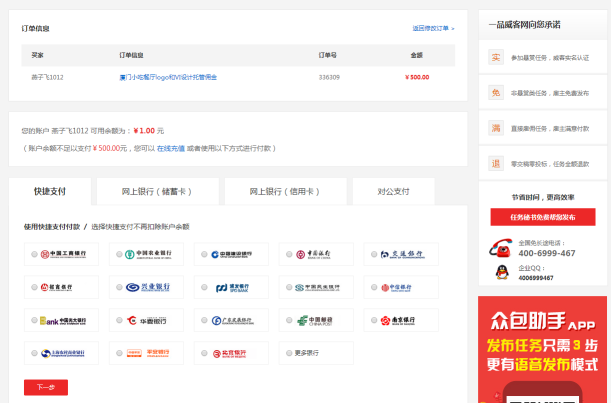This screenshot has height=403, width=611.
Task: Switch to 对公支付 tab
Action: (x=393, y=191)
